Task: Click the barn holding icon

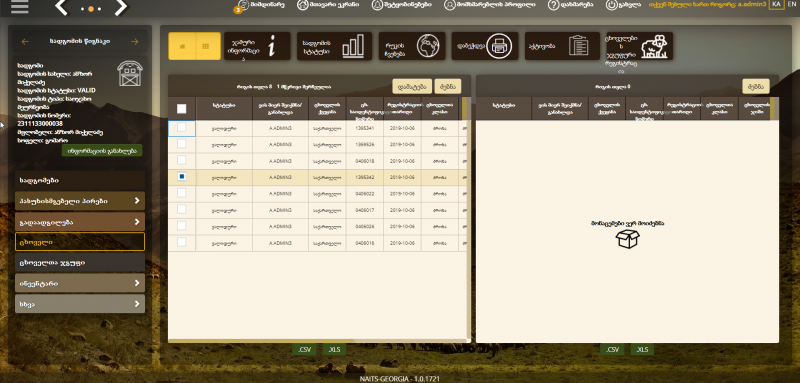Action: coord(130,74)
